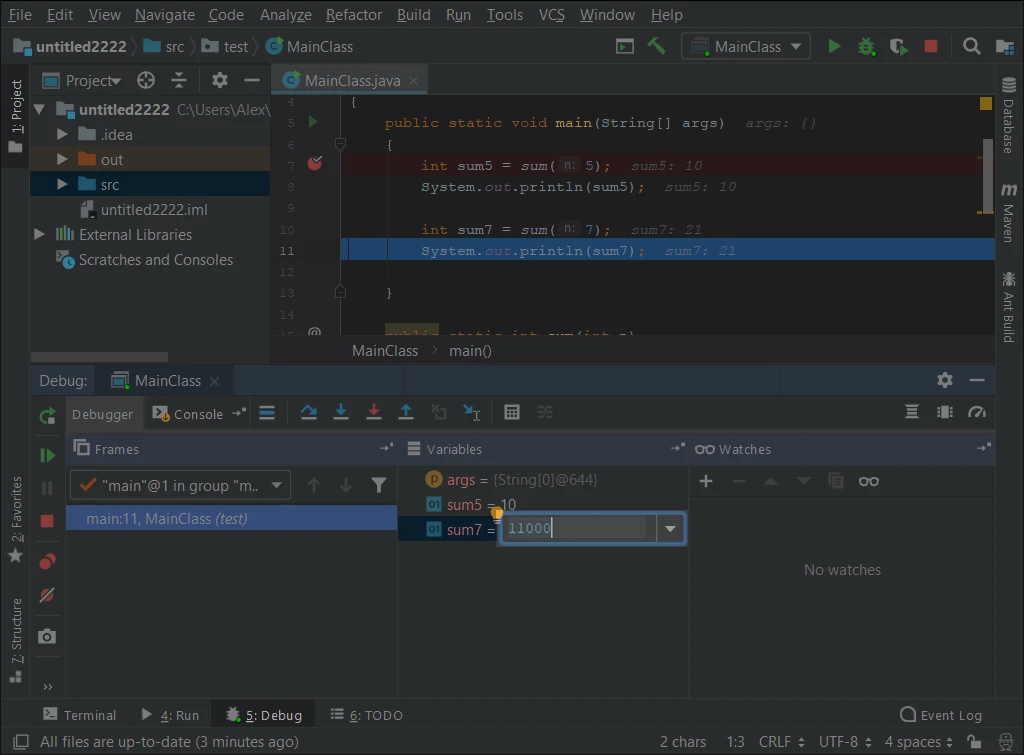Open Evaluate Expression calculator icon
The height and width of the screenshot is (755, 1024).
512,412
